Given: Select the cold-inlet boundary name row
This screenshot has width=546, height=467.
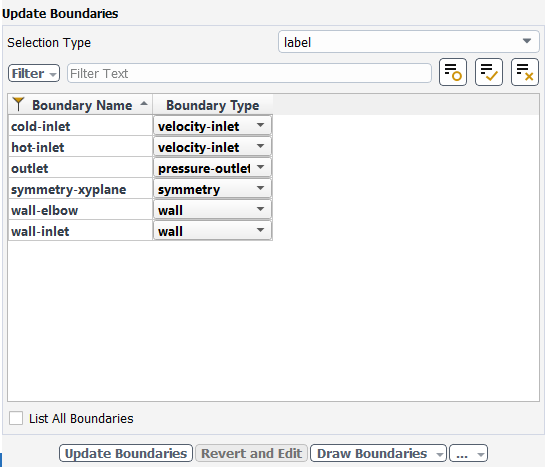Looking at the screenshot, I should [80, 126].
